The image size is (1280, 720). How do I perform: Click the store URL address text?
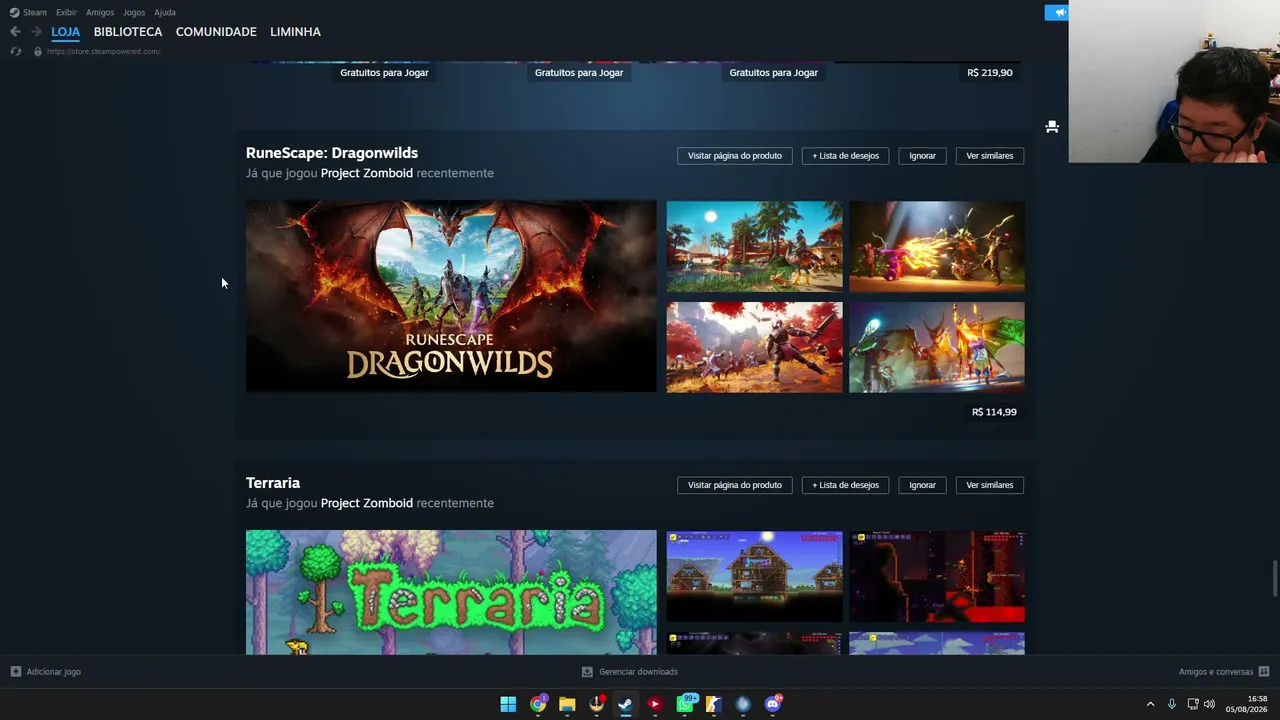(103, 51)
